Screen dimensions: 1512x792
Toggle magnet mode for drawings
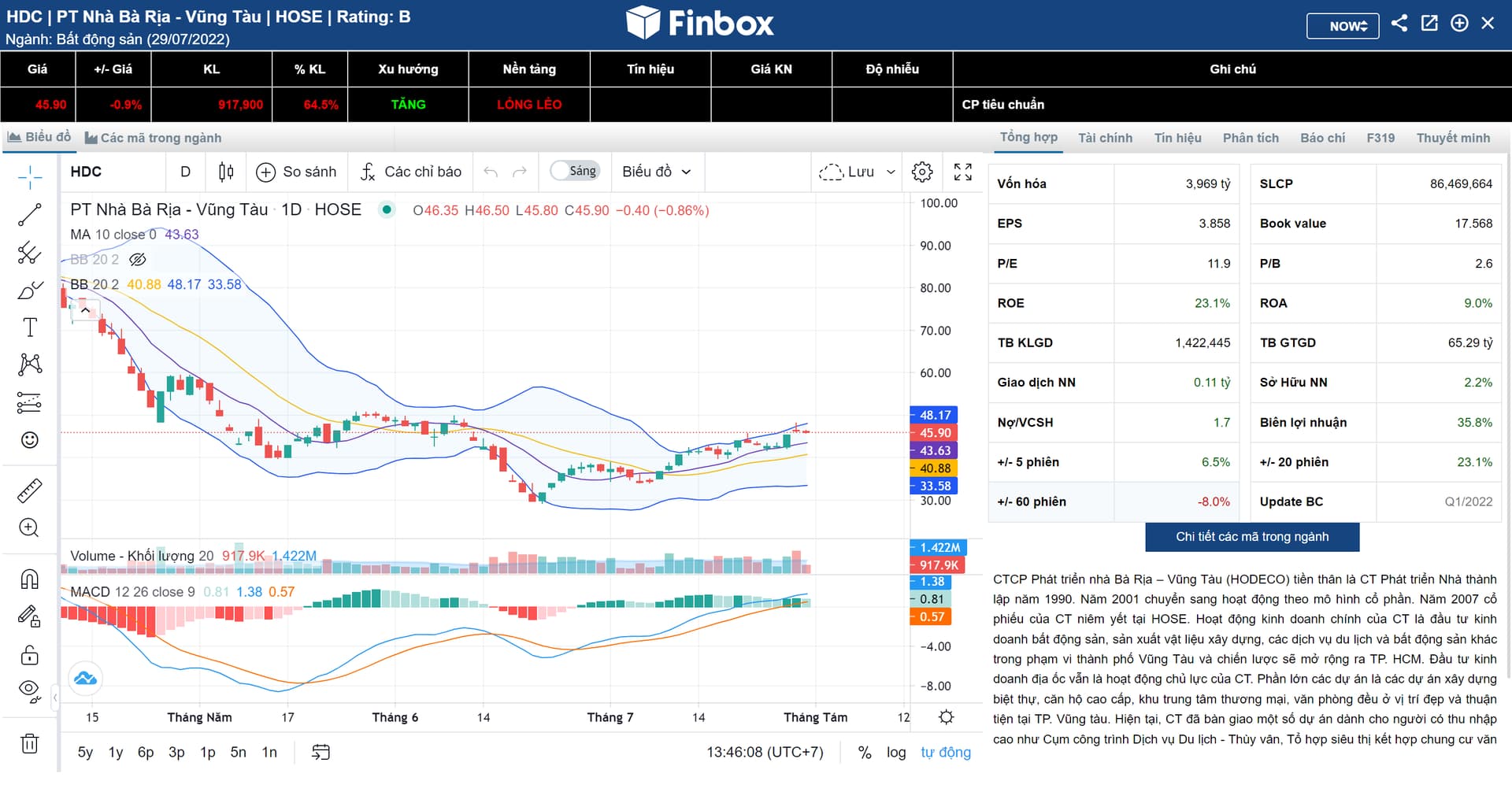coord(29,579)
